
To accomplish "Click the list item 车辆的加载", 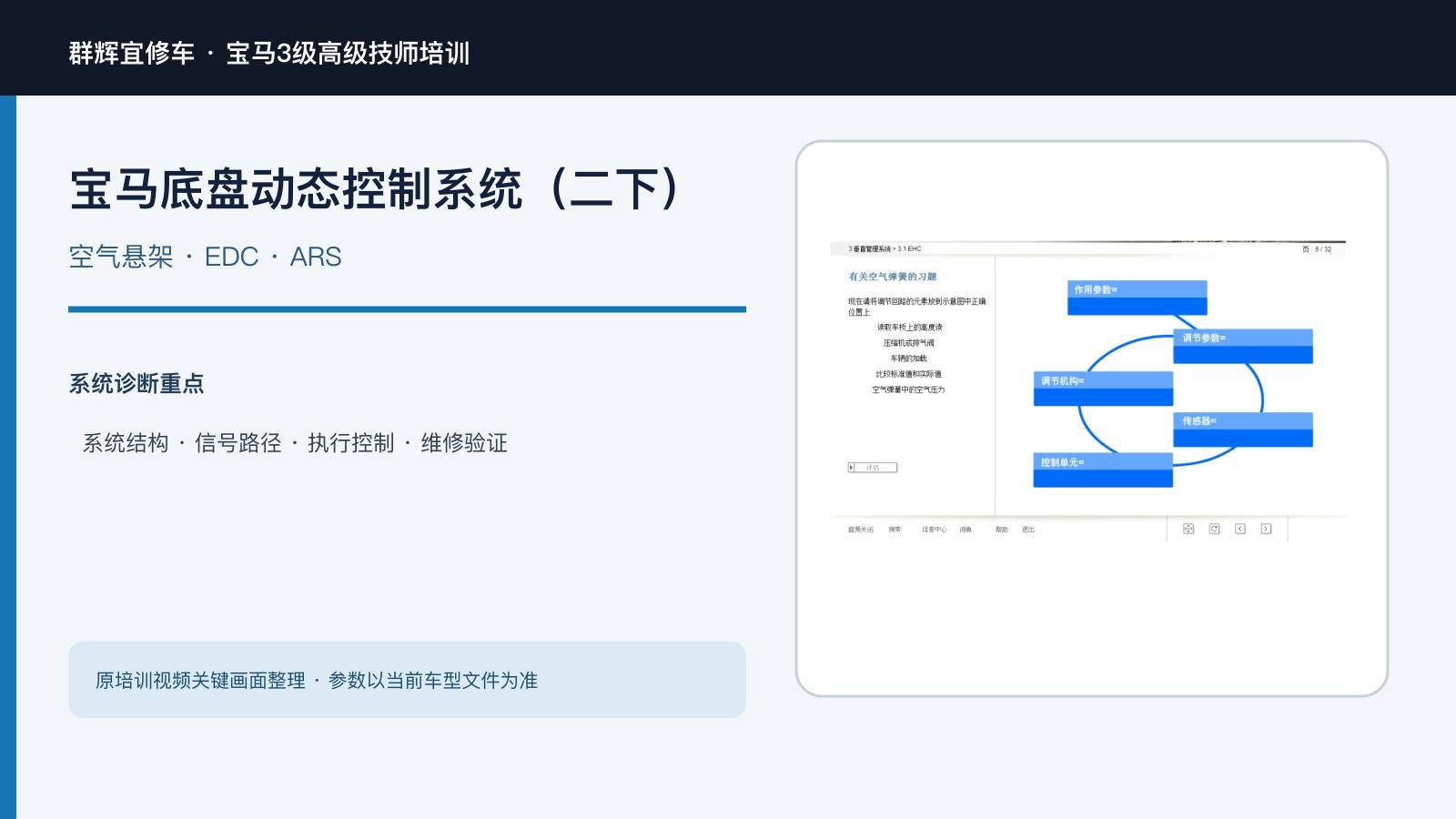I will 908,359.
